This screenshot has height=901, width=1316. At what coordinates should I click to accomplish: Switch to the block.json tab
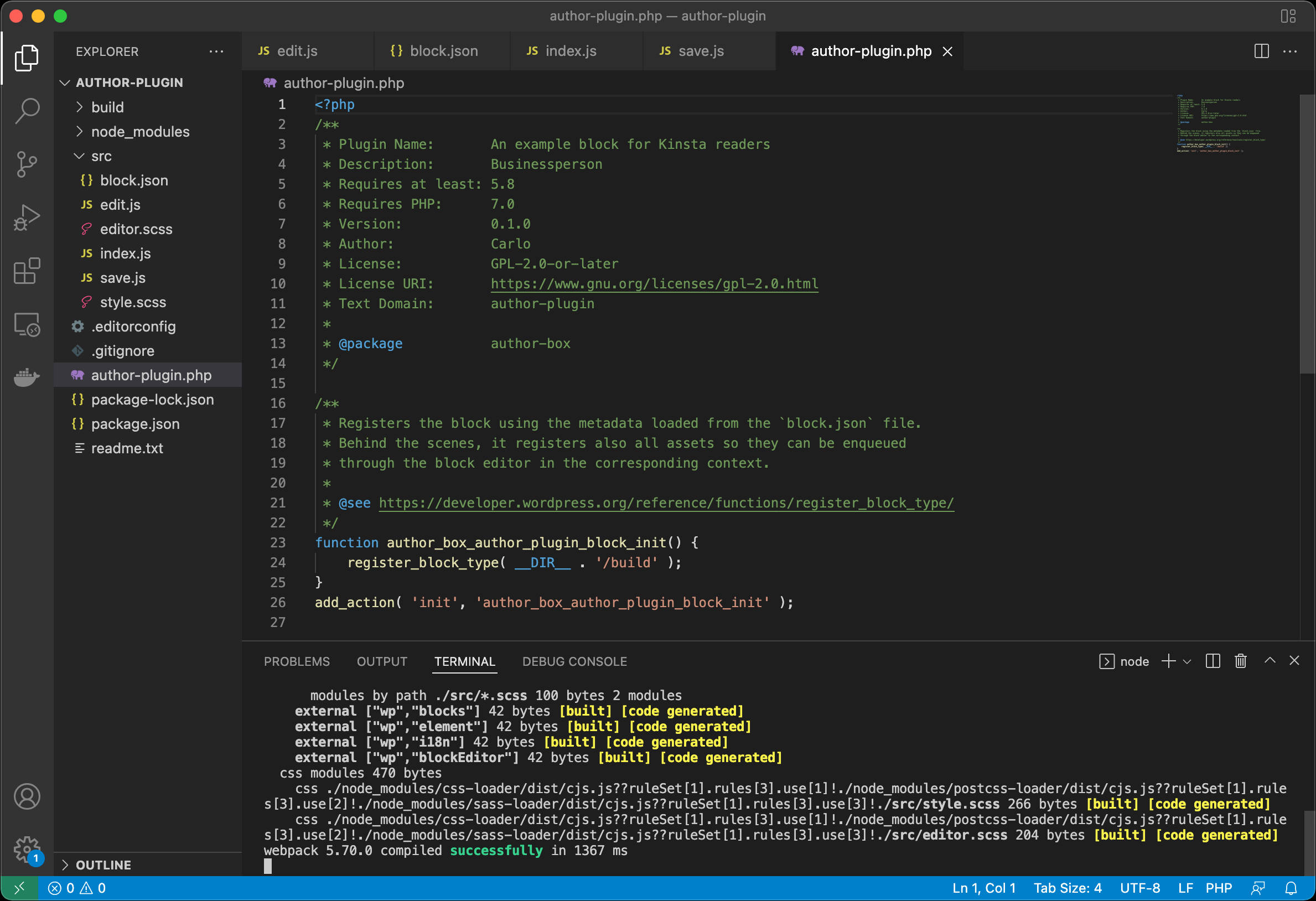pyautogui.click(x=443, y=51)
